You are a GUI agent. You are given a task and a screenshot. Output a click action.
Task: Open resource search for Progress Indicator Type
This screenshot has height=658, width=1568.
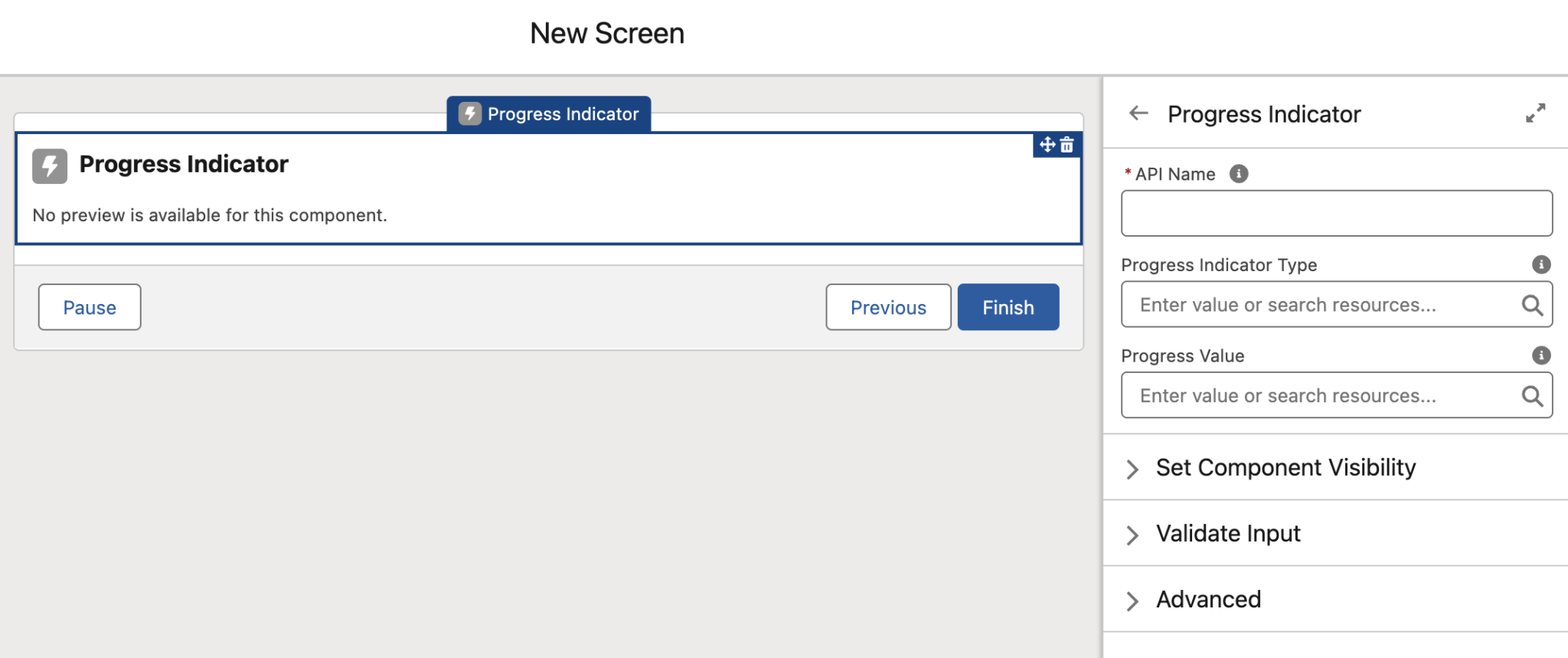click(x=1532, y=305)
